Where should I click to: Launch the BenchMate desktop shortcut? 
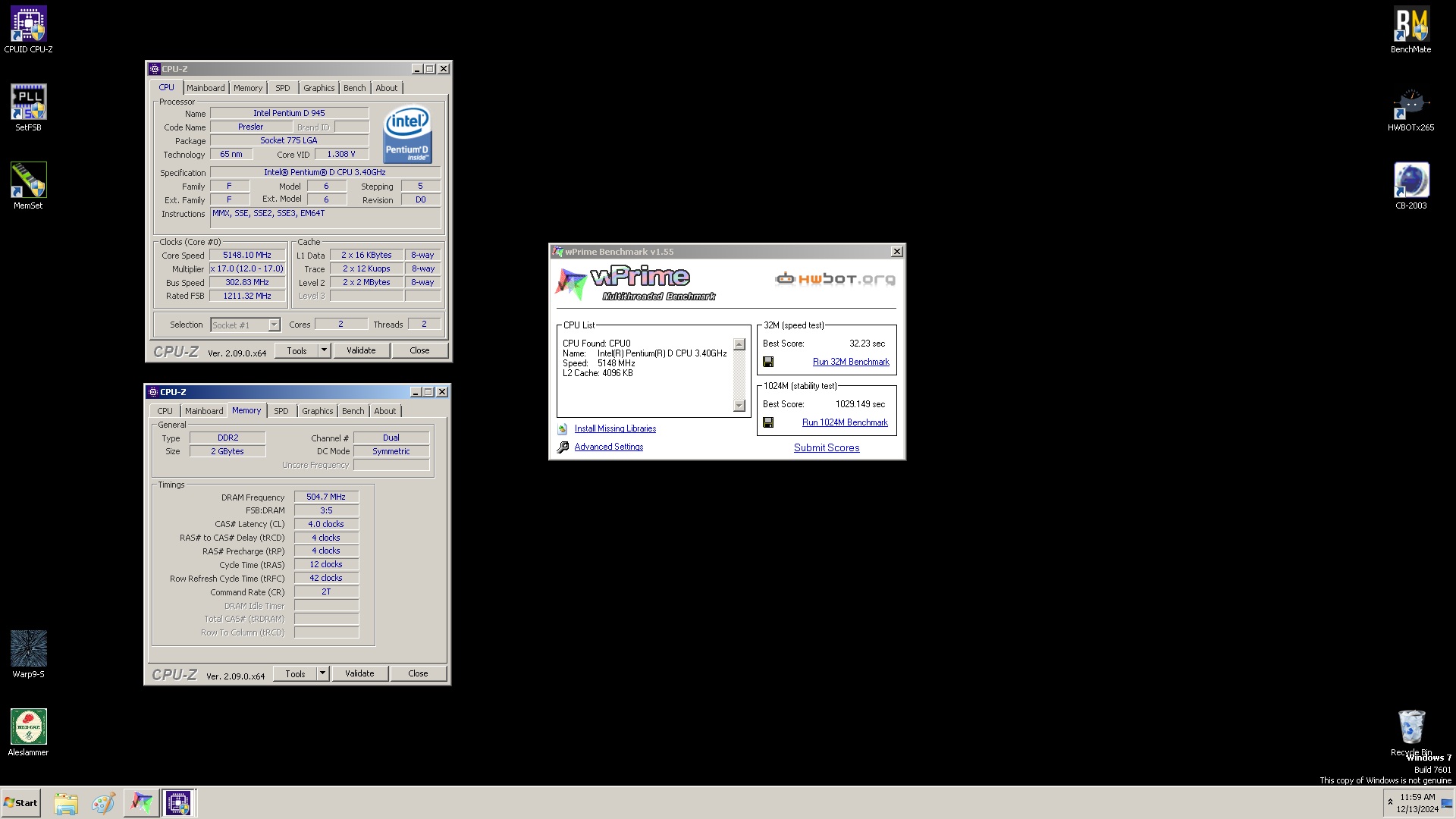(1410, 30)
